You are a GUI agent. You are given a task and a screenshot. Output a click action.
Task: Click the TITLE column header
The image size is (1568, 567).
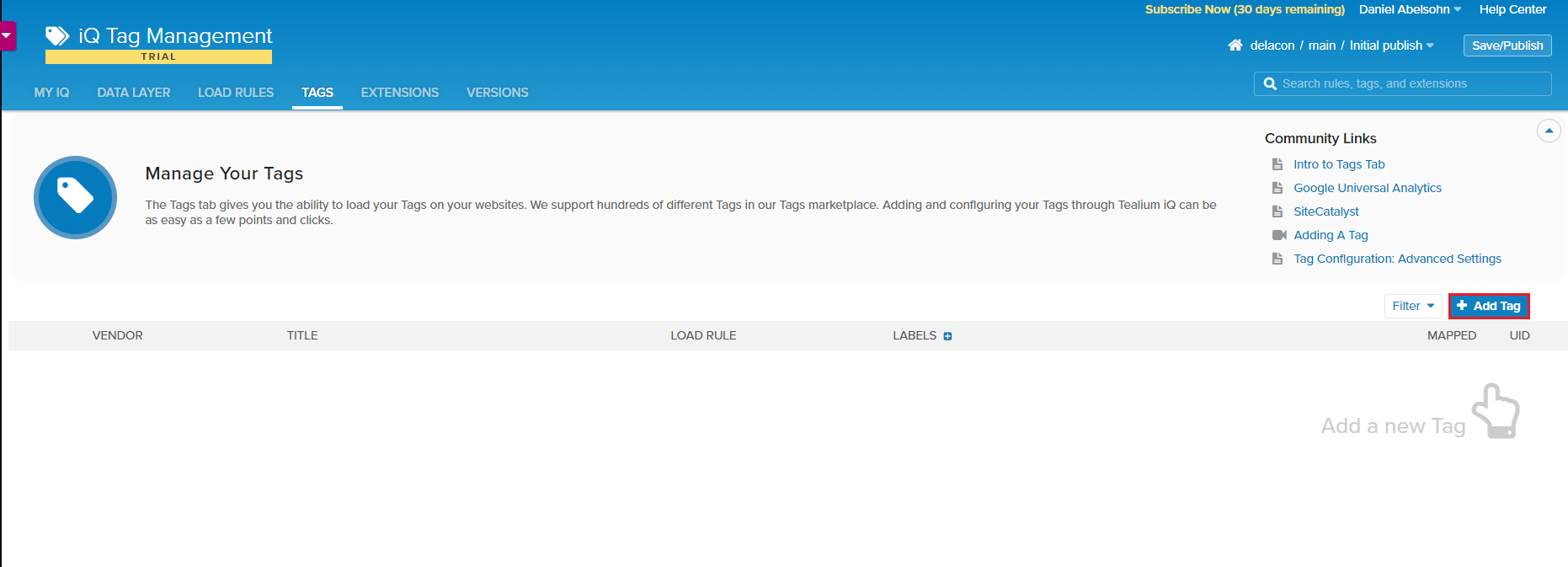[x=302, y=335]
